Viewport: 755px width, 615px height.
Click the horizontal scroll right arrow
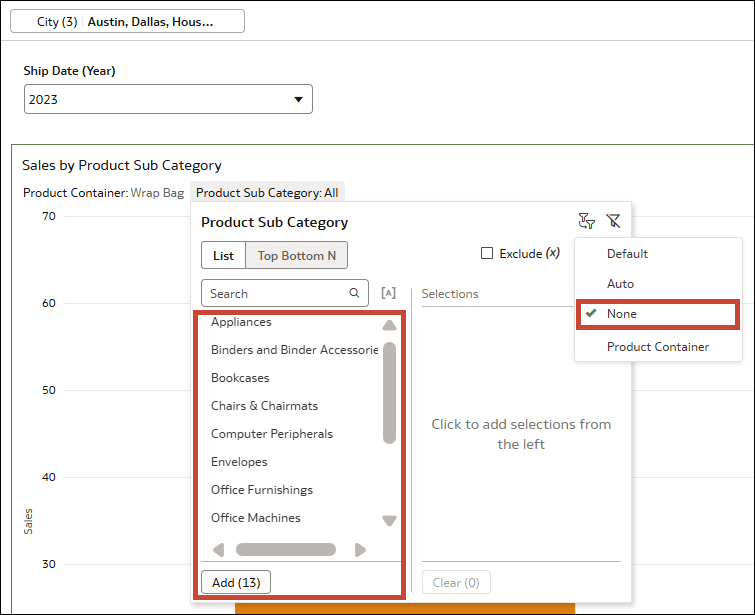pos(360,550)
